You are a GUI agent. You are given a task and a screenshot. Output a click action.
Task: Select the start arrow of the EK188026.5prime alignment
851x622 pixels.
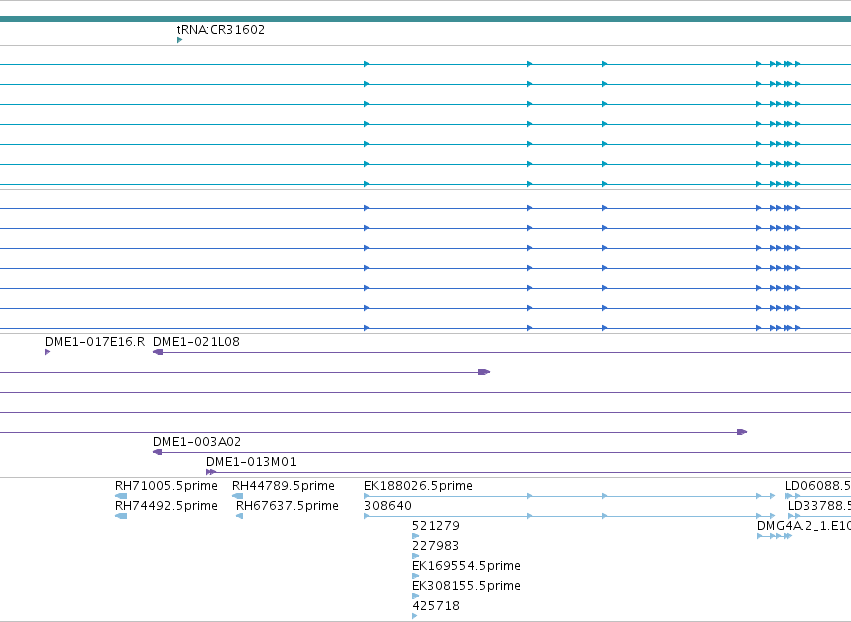tap(367, 496)
